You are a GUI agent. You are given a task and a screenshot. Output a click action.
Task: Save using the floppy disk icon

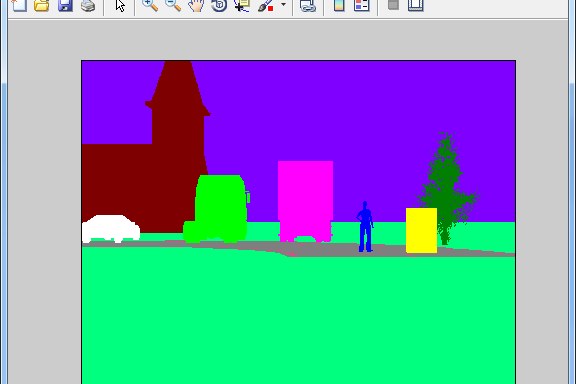[65, 5]
